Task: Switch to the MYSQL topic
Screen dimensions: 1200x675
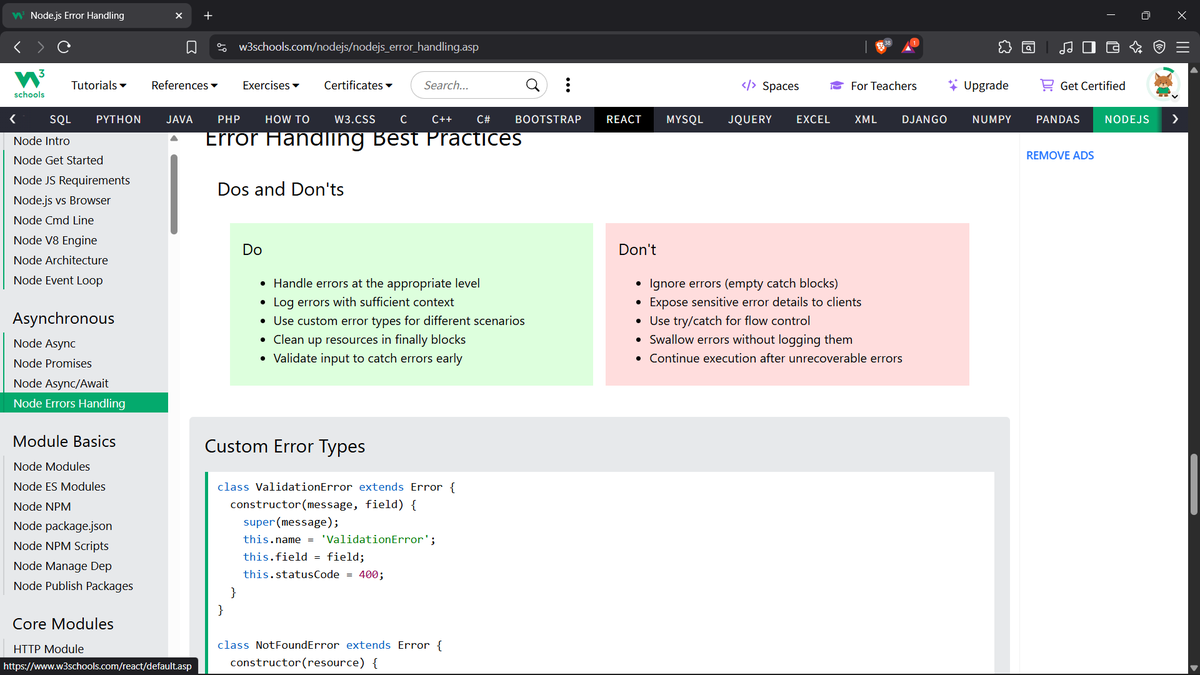Action: coord(685,119)
